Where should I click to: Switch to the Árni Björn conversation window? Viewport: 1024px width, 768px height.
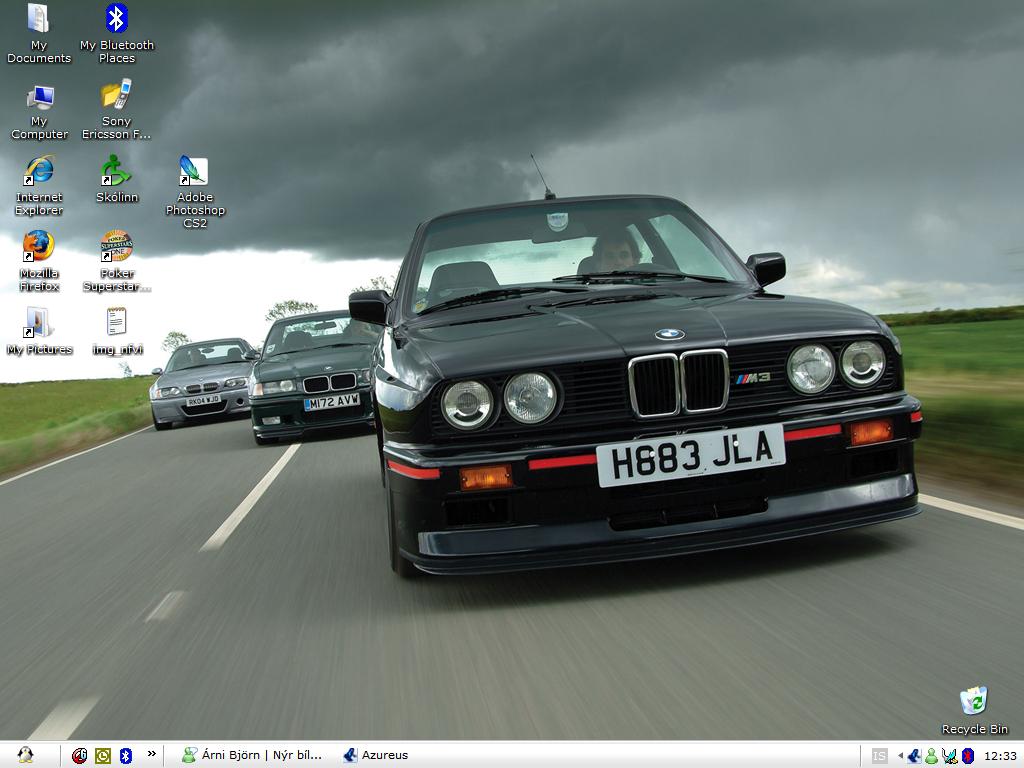coord(250,756)
